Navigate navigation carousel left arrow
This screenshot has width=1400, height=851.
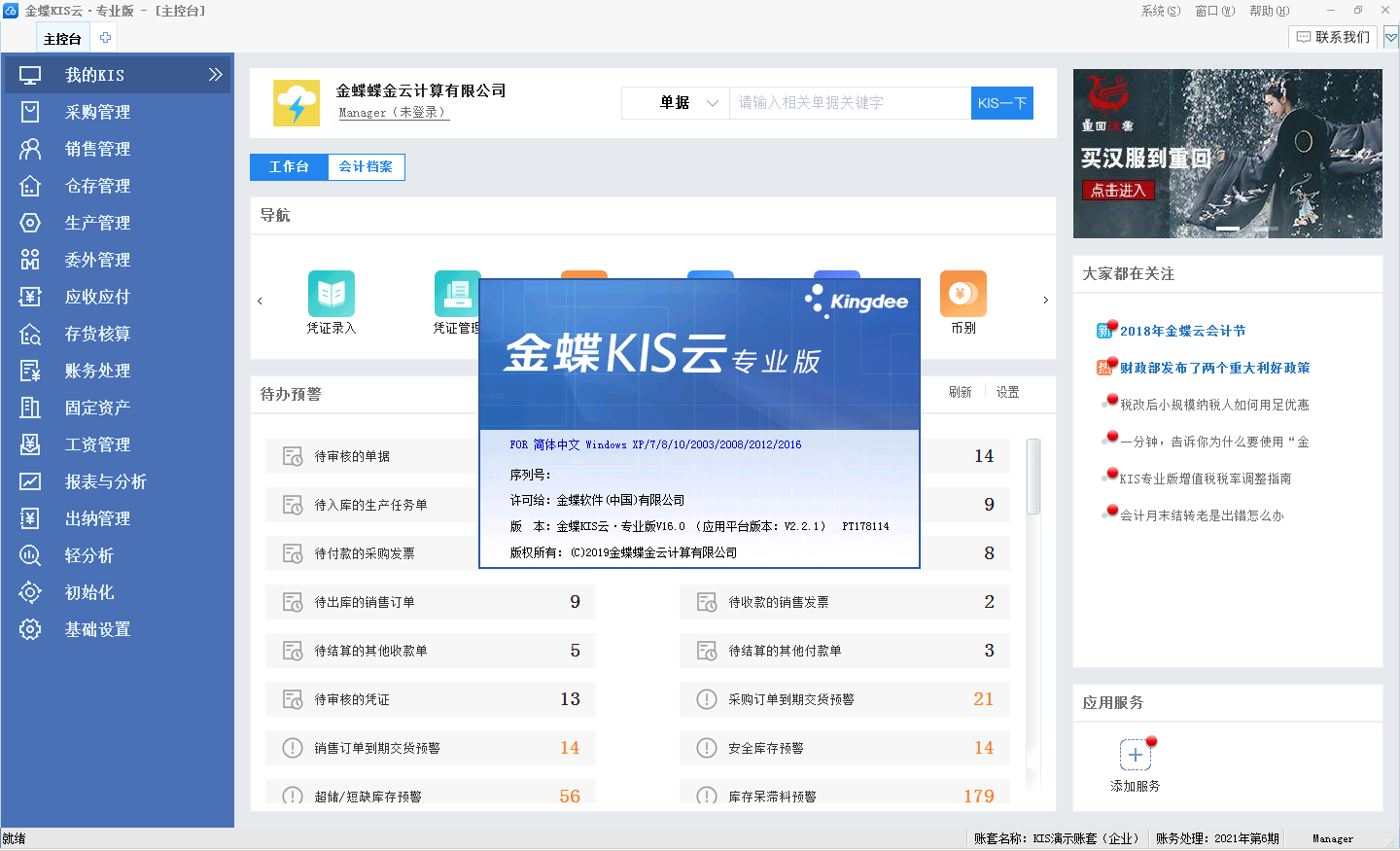pos(260,301)
